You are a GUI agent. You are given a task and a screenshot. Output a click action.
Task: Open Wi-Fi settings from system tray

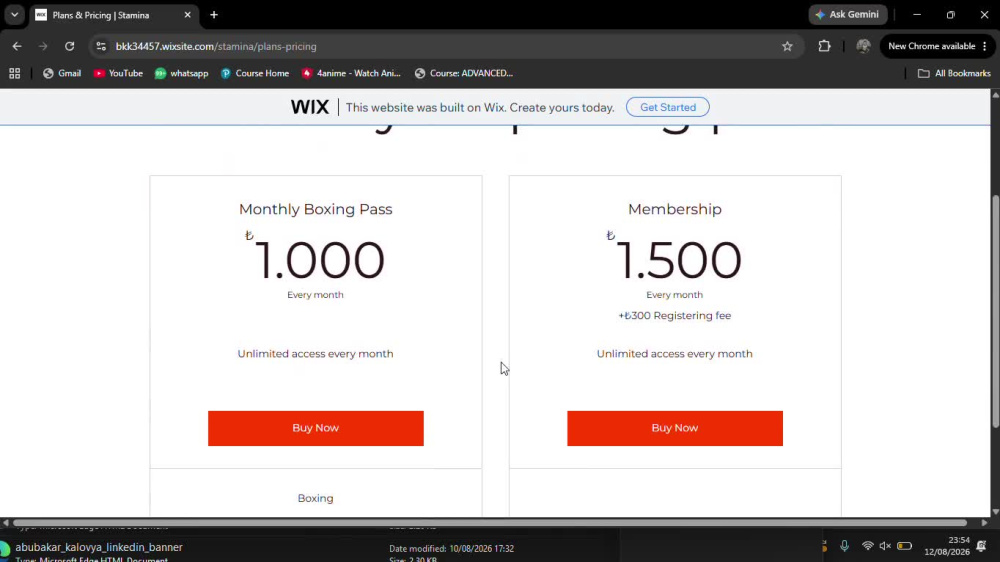[867, 546]
